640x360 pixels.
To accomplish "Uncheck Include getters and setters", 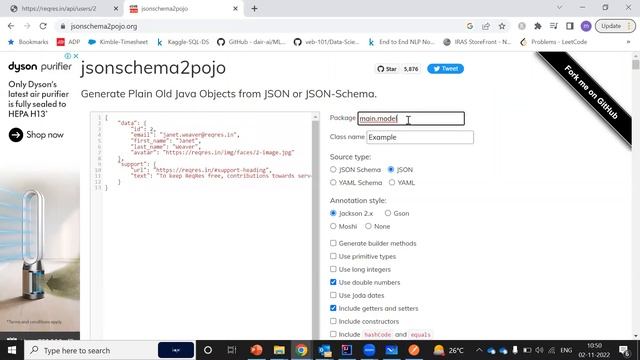I will click(x=333, y=308).
